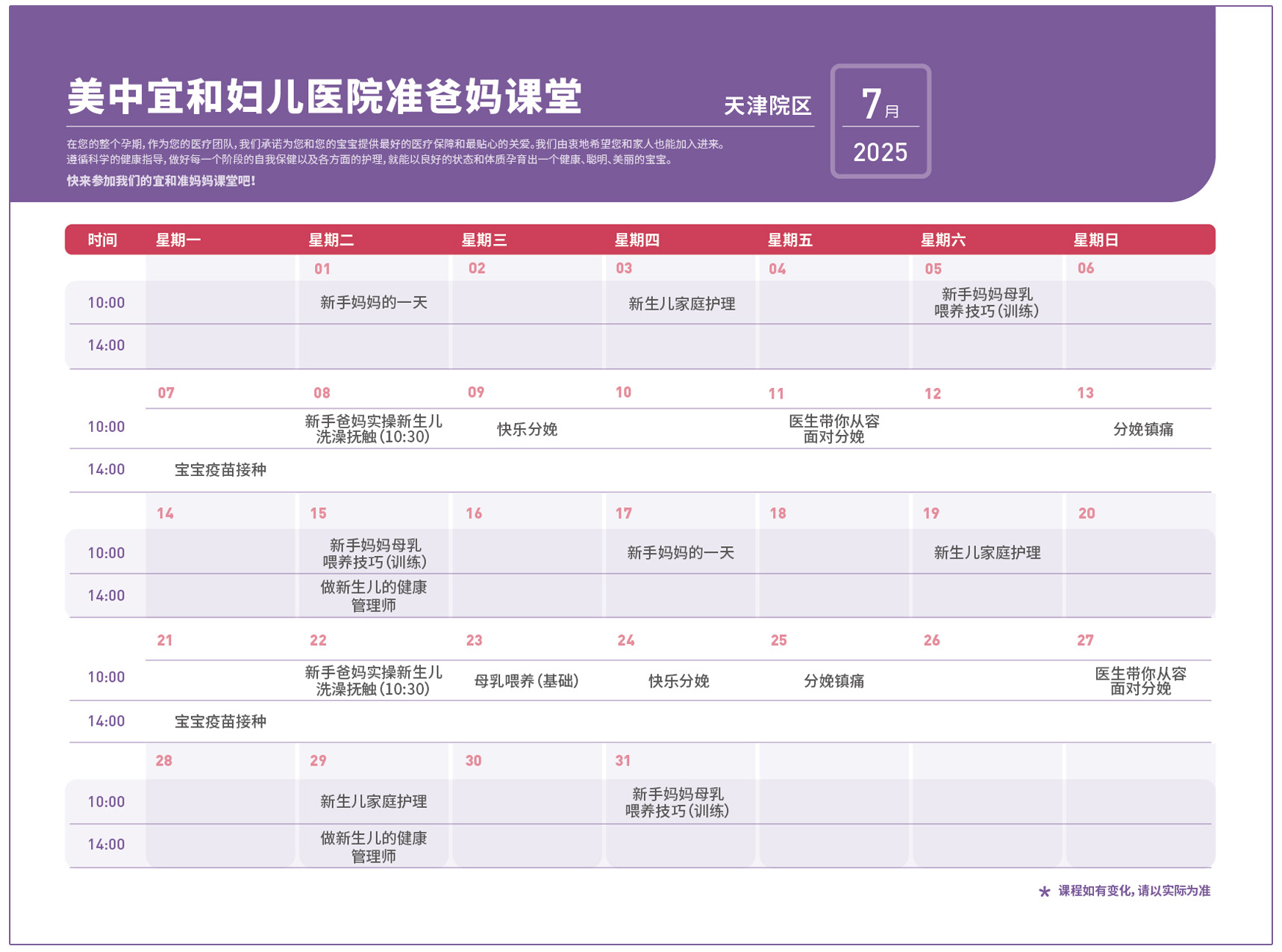Click the year 2025 in date box

pyautogui.click(x=881, y=153)
